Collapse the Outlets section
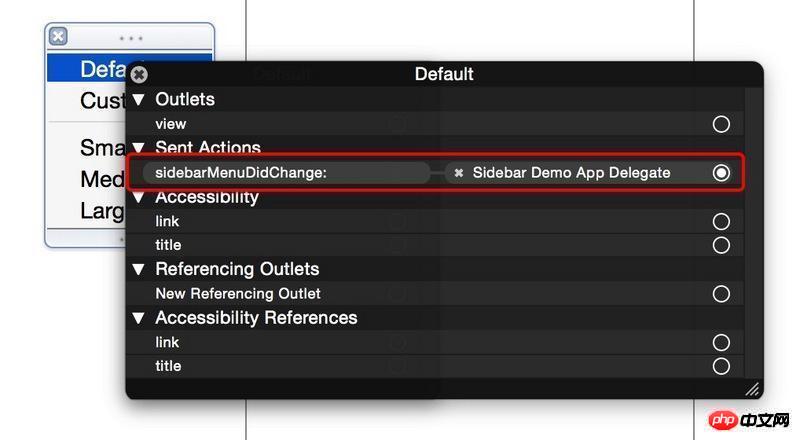 pos(138,100)
